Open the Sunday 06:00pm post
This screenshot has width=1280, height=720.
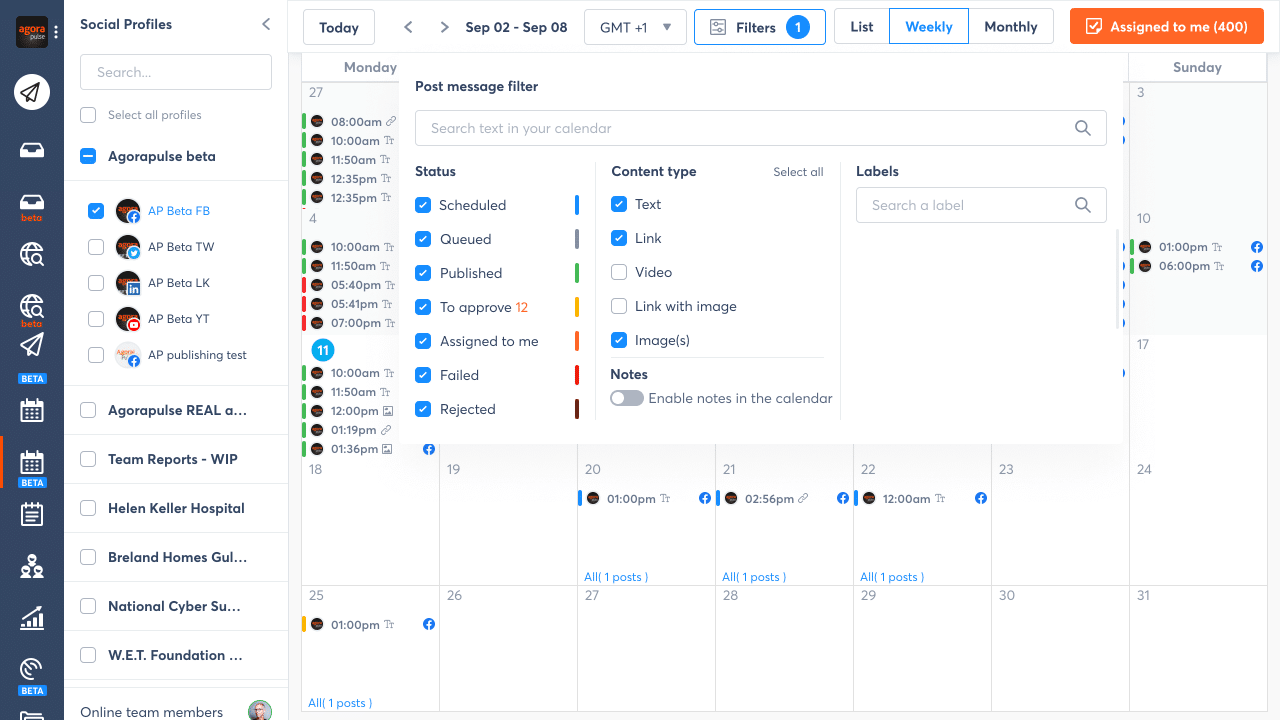[1197, 266]
